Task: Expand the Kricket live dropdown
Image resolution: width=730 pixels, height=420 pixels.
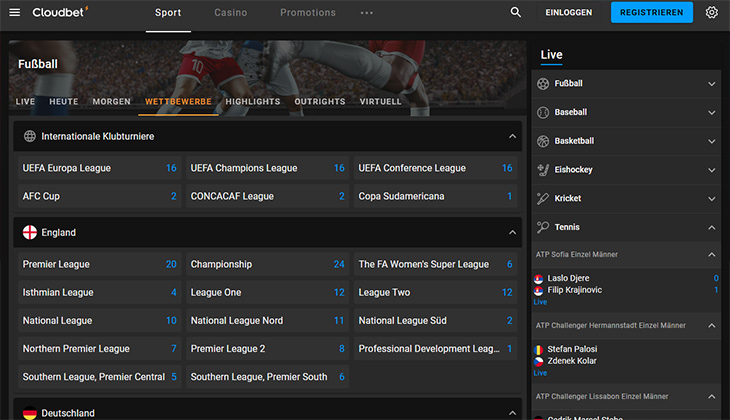Action: (x=711, y=199)
